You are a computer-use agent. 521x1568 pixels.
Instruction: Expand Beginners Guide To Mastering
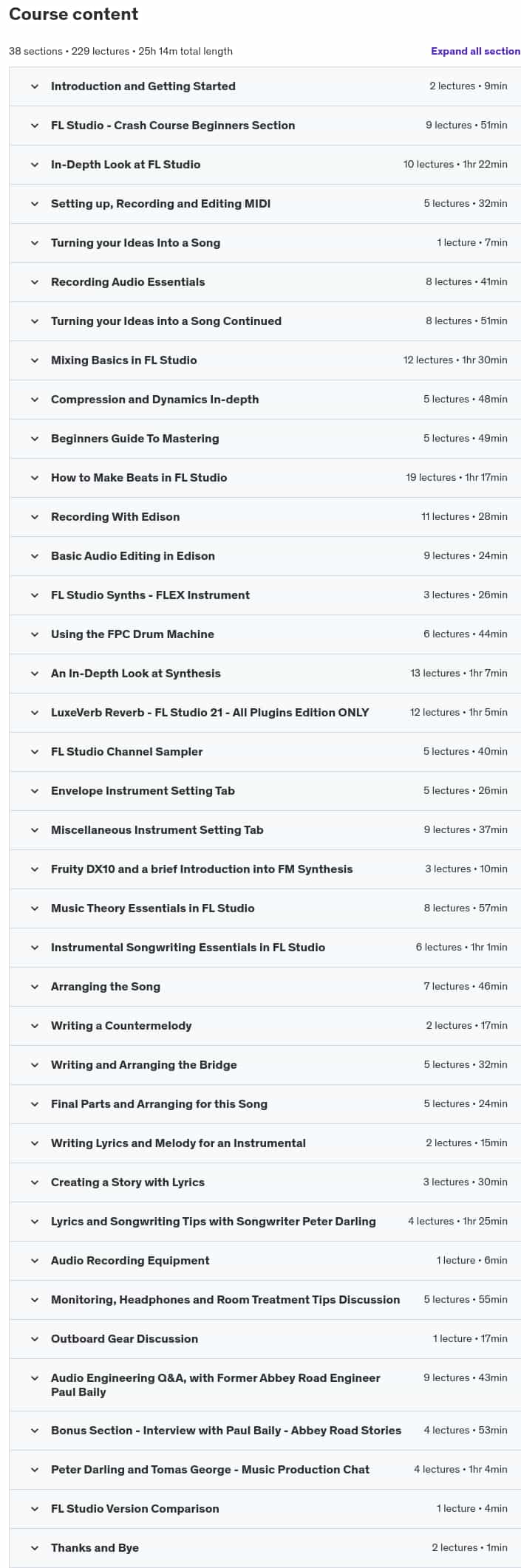pyautogui.click(x=265, y=439)
